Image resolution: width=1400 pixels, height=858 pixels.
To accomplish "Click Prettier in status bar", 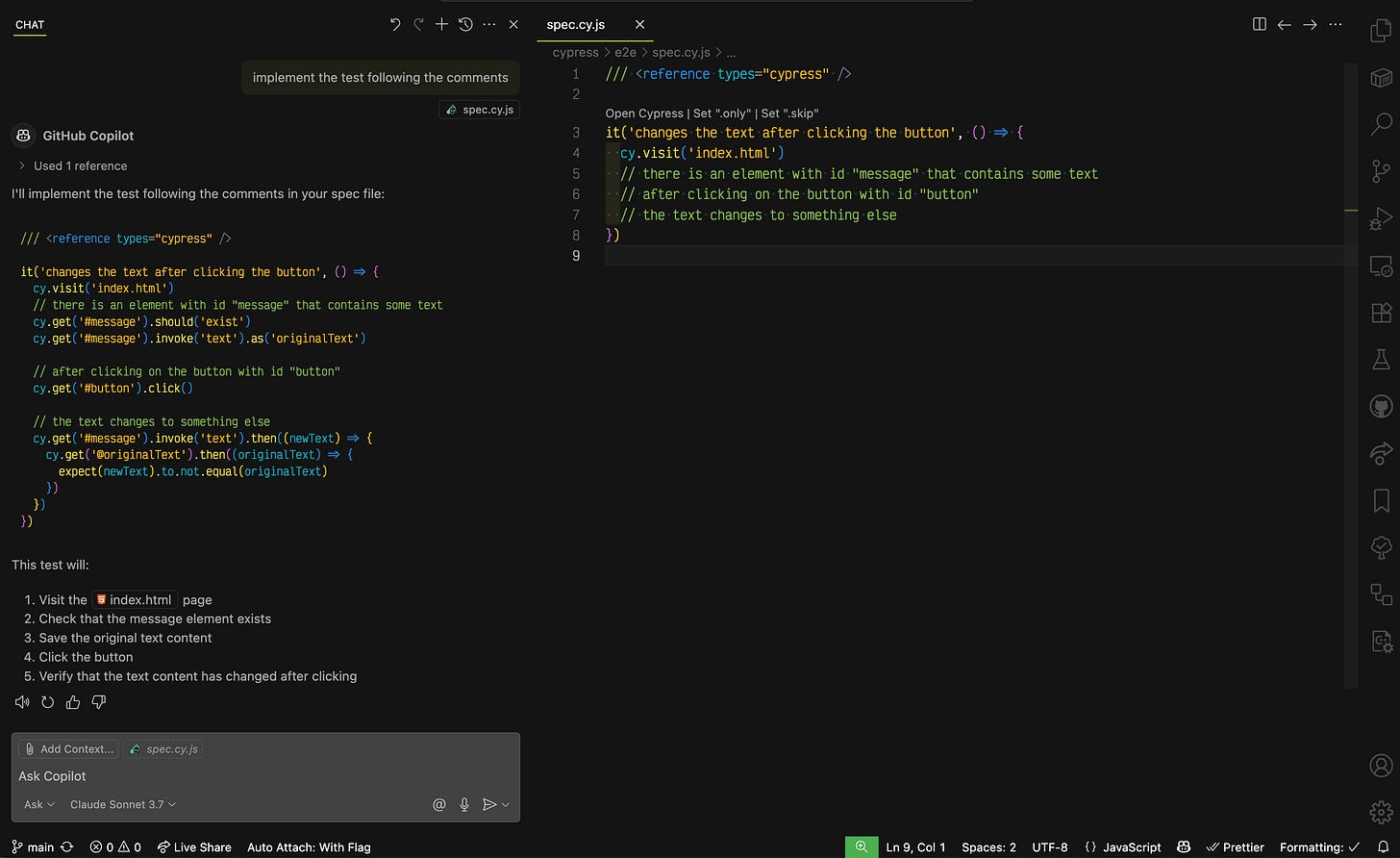I will pos(1235,847).
